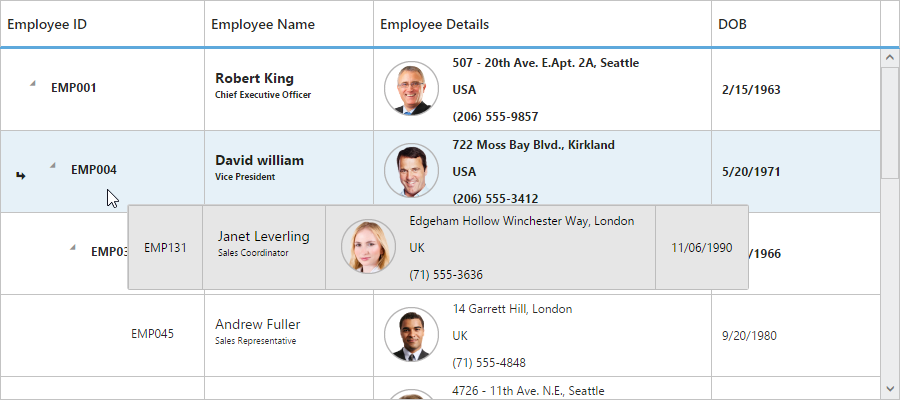Click the Employee Details column header
The image size is (900, 400).
pos(435,24)
